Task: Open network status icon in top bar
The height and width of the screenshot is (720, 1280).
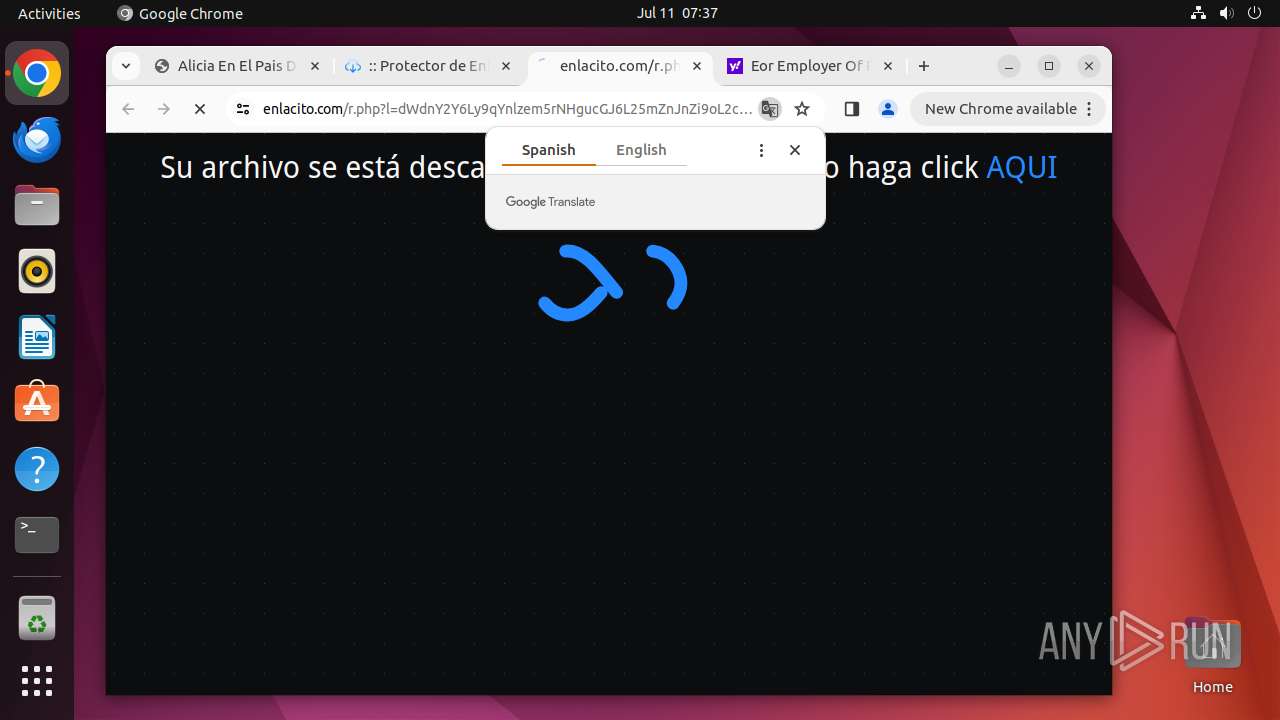Action: [1199, 13]
